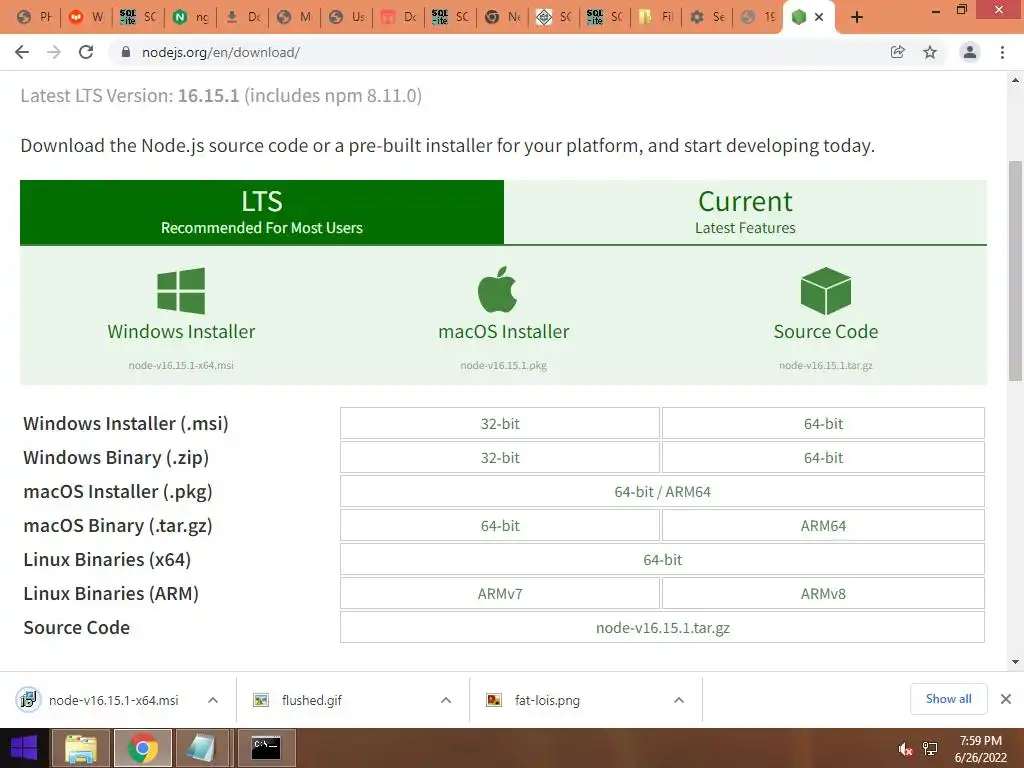Download Windows Binary 32-bit zip
This screenshot has width=1024, height=768.
coord(500,458)
